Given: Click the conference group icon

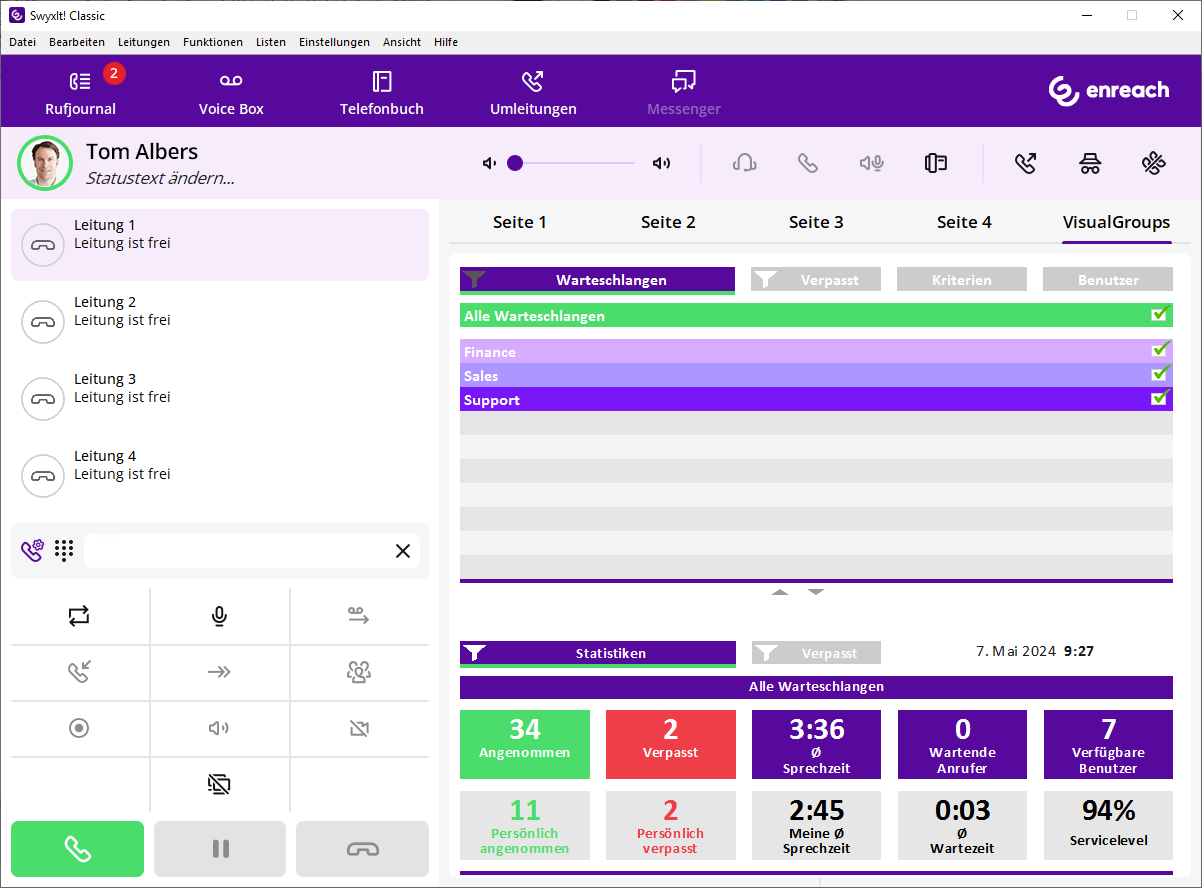Looking at the screenshot, I should 359,672.
